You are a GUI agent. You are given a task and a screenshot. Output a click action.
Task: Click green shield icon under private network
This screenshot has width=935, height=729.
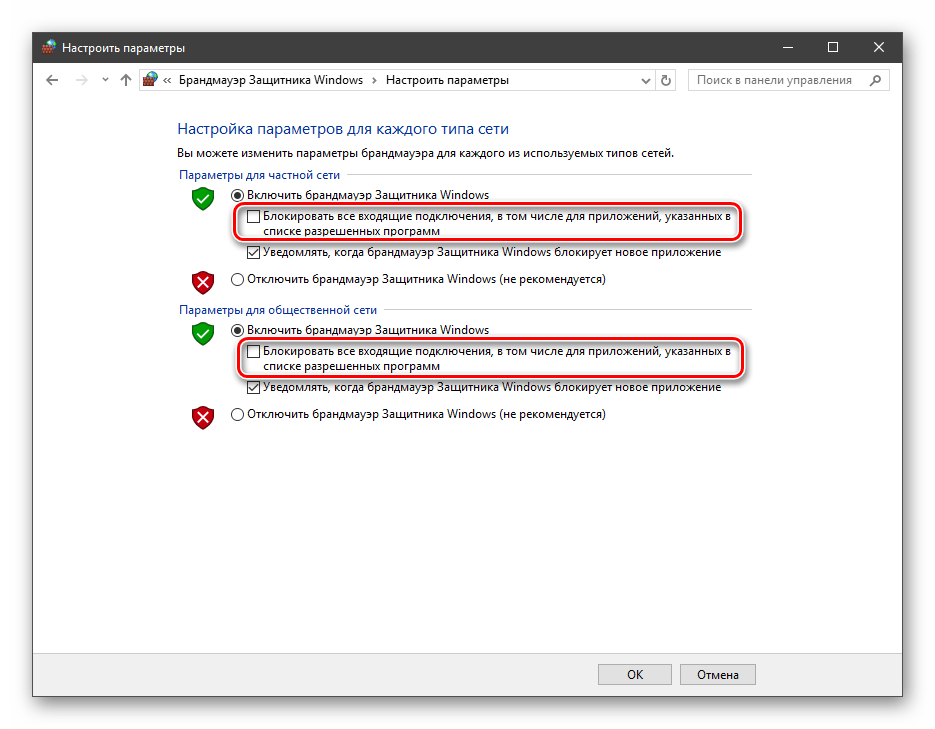click(203, 198)
